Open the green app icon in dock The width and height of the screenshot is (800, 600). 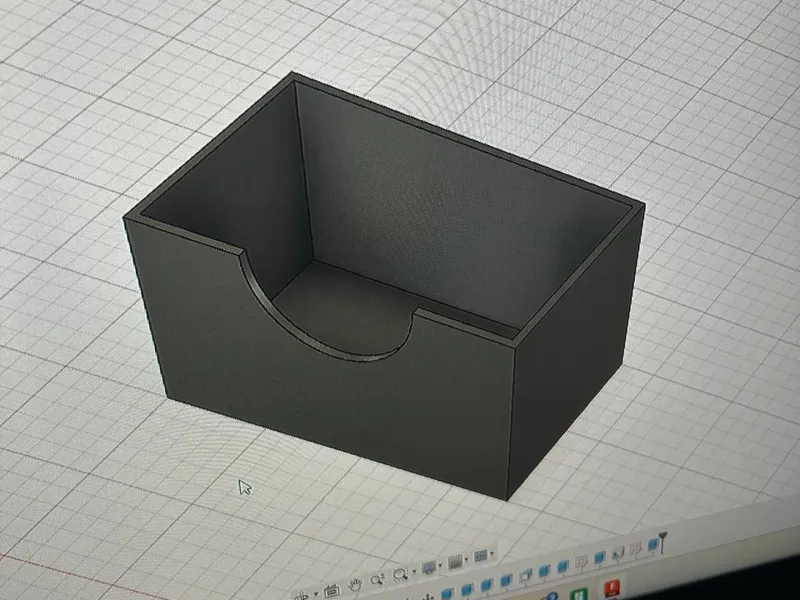coord(580,594)
